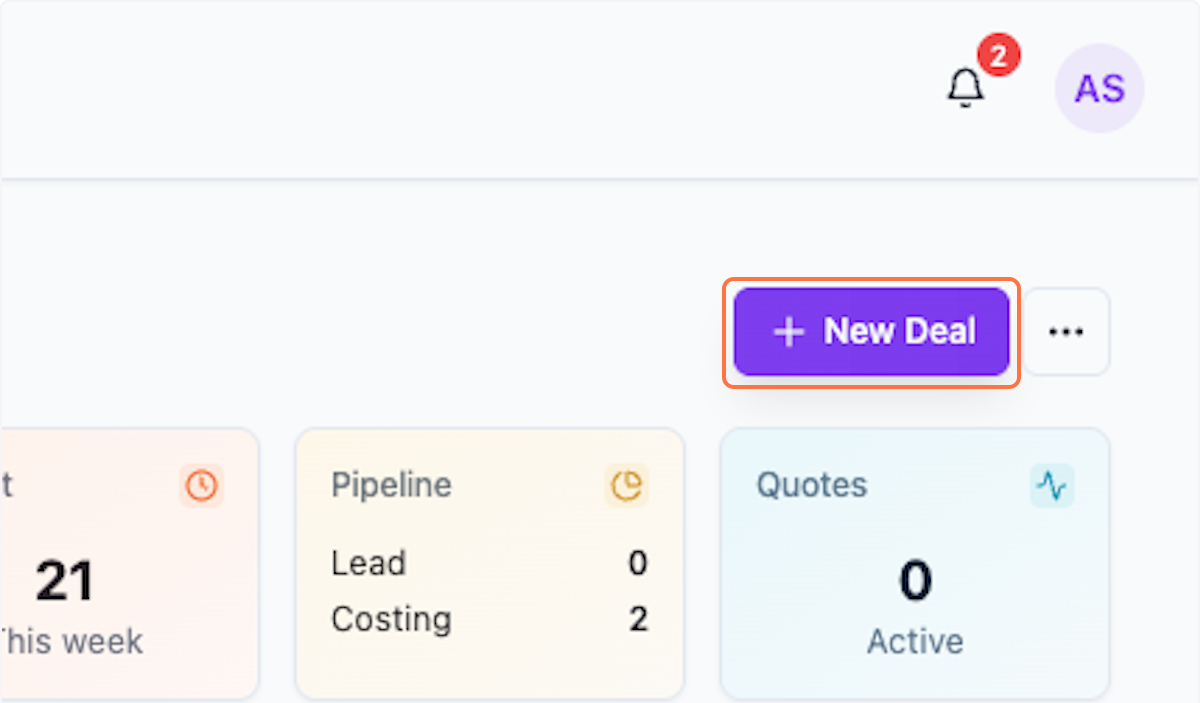
Task: Open the notifications bell
Action: 965,88
